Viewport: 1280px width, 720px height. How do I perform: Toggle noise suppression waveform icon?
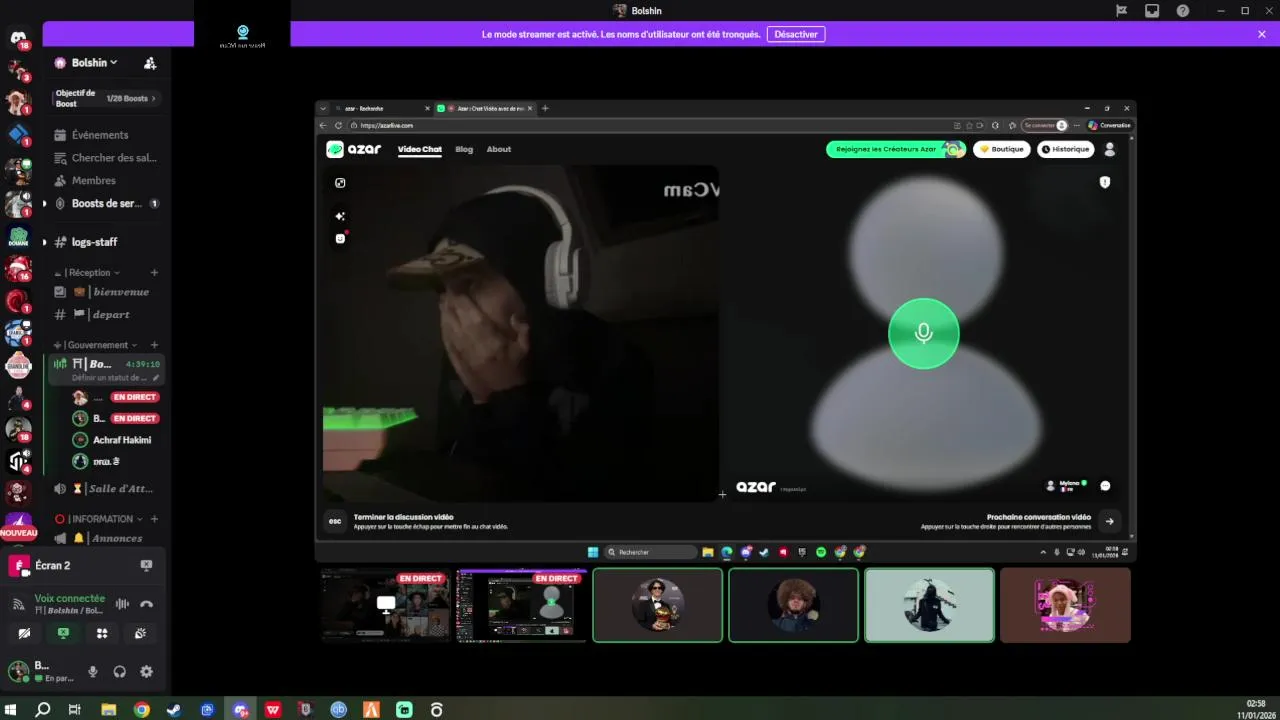click(x=122, y=604)
